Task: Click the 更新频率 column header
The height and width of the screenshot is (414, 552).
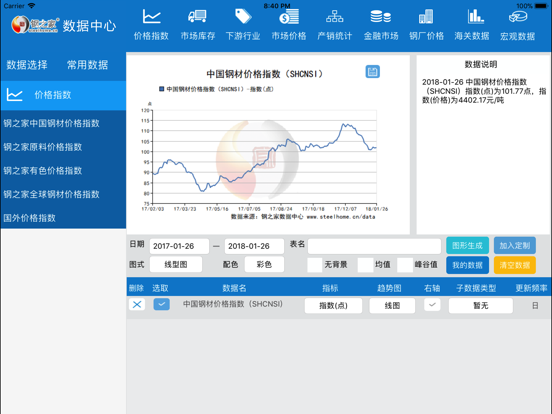Action: tap(531, 288)
